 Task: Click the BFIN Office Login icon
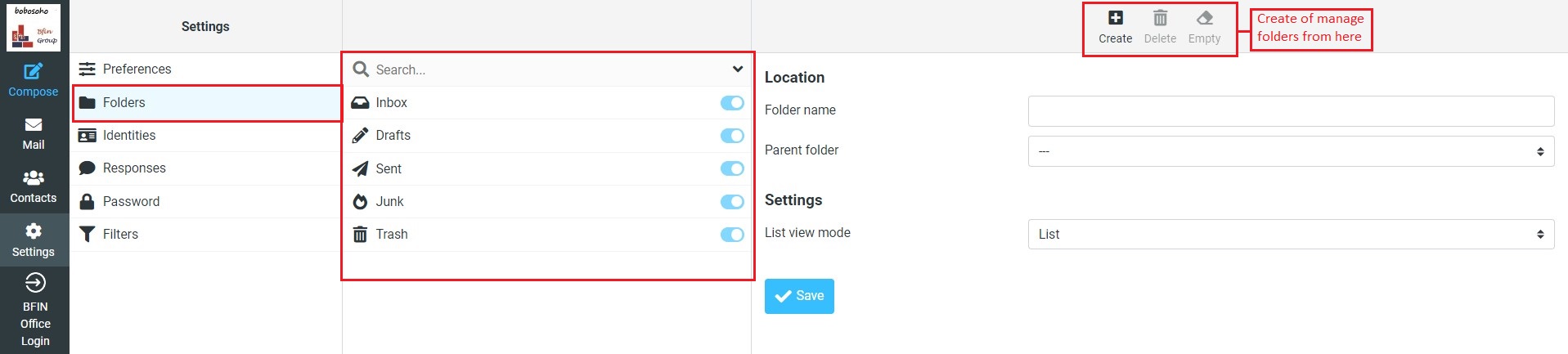click(35, 283)
